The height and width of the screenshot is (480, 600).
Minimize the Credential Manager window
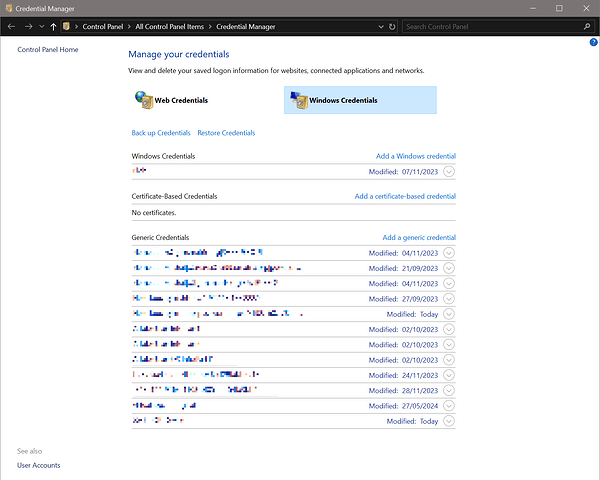533,8
